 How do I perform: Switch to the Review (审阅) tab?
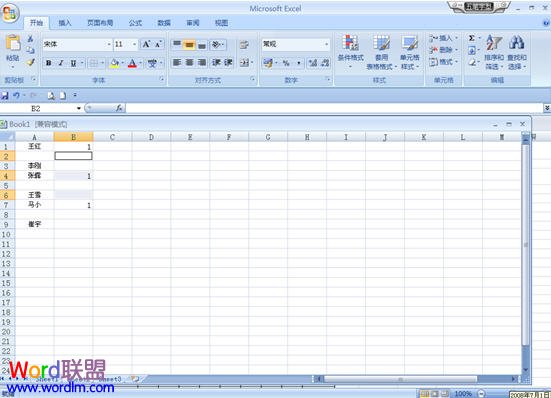(x=193, y=23)
